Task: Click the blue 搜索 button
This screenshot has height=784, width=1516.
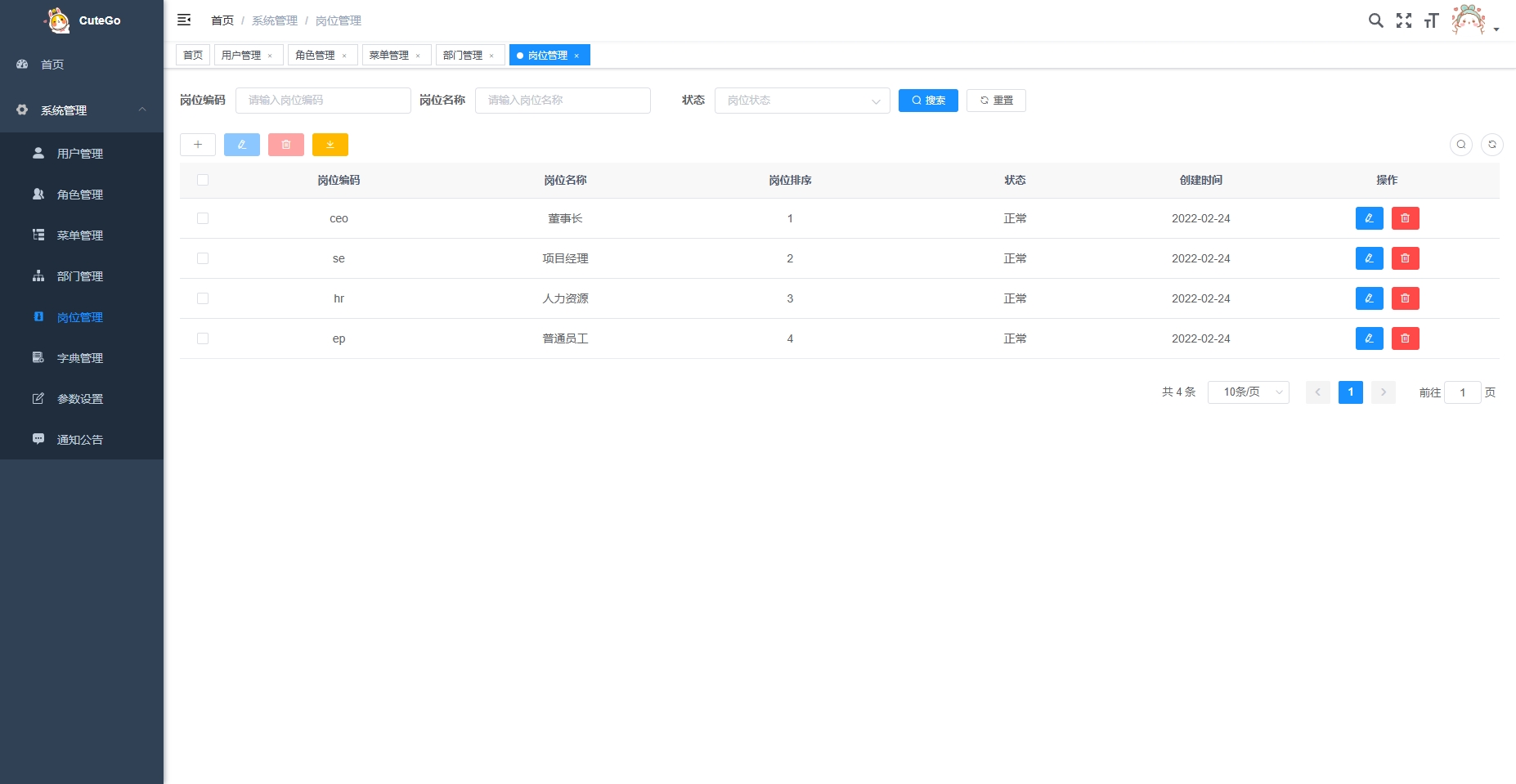Action: tap(928, 101)
